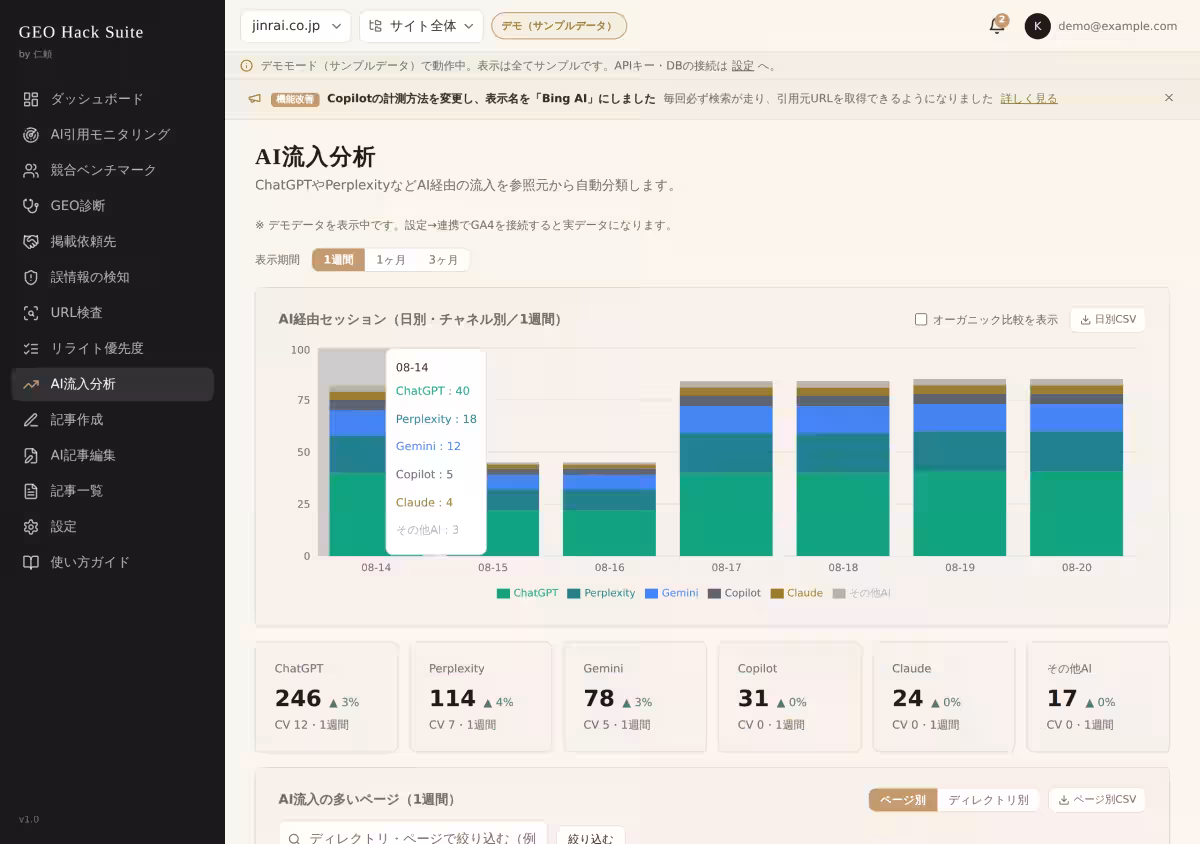
Task: Click the 08-20 stacked bar
Action: 1076,467
